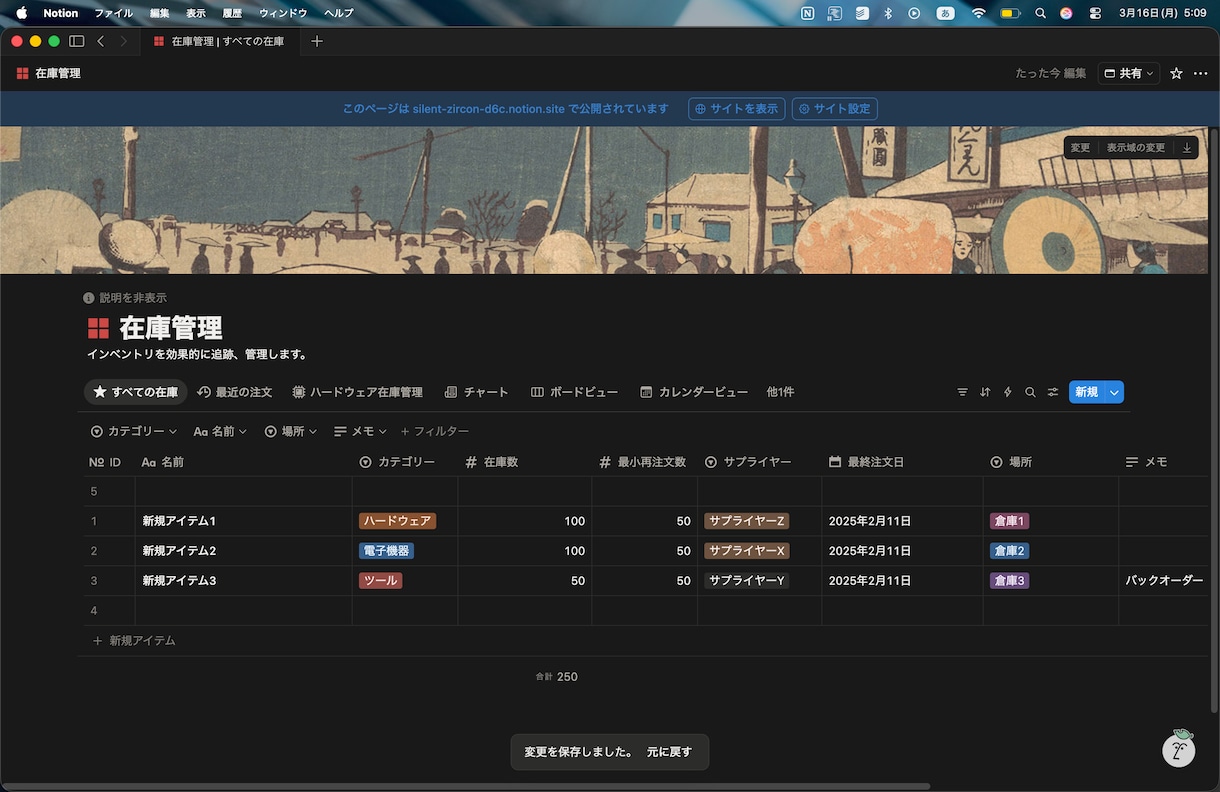Click 元に戻す in the toast

coord(669,752)
